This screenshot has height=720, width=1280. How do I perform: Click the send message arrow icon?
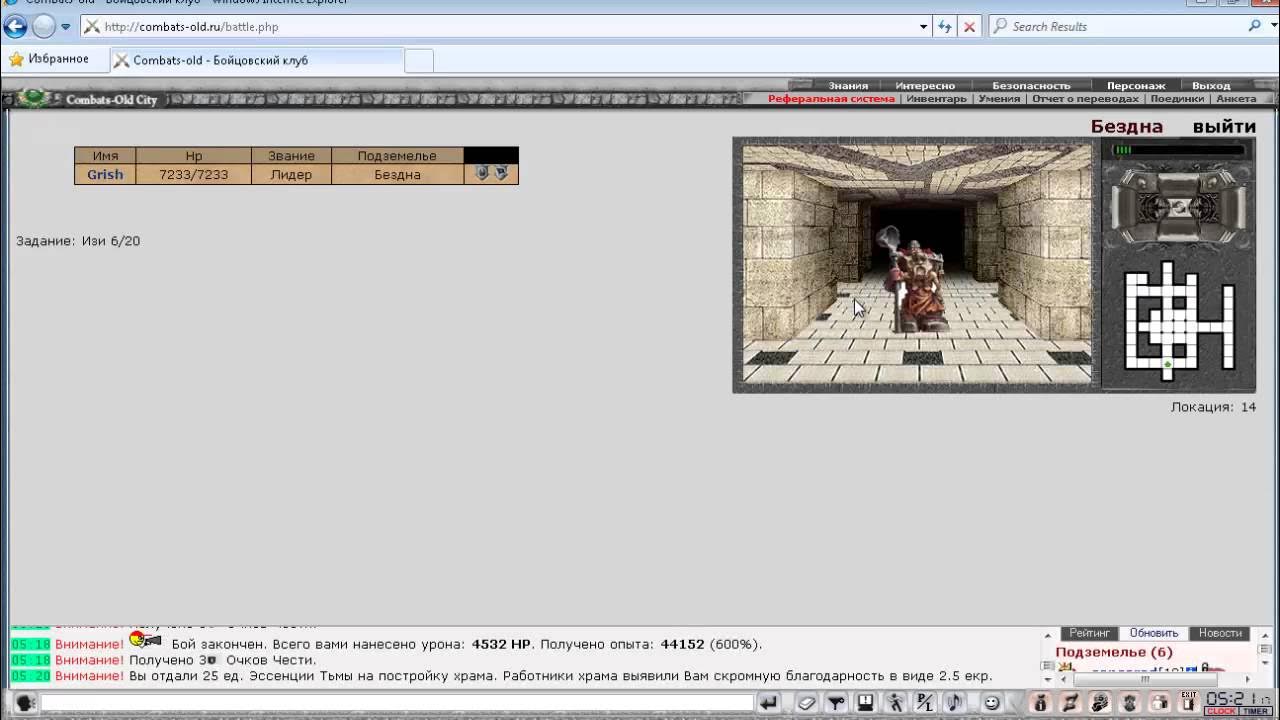768,702
